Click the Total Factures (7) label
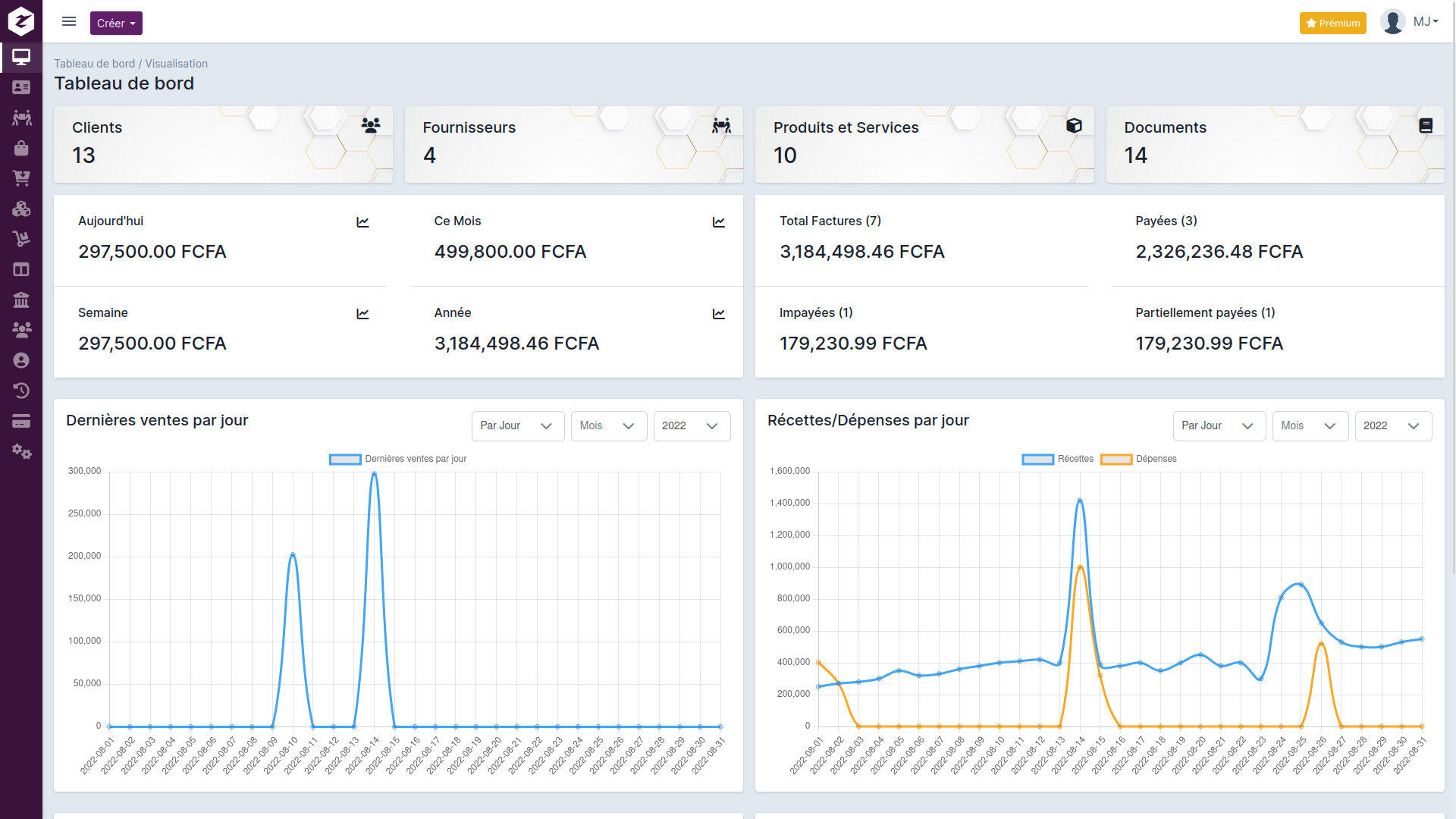The image size is (1456, 819). pos(830,221)
